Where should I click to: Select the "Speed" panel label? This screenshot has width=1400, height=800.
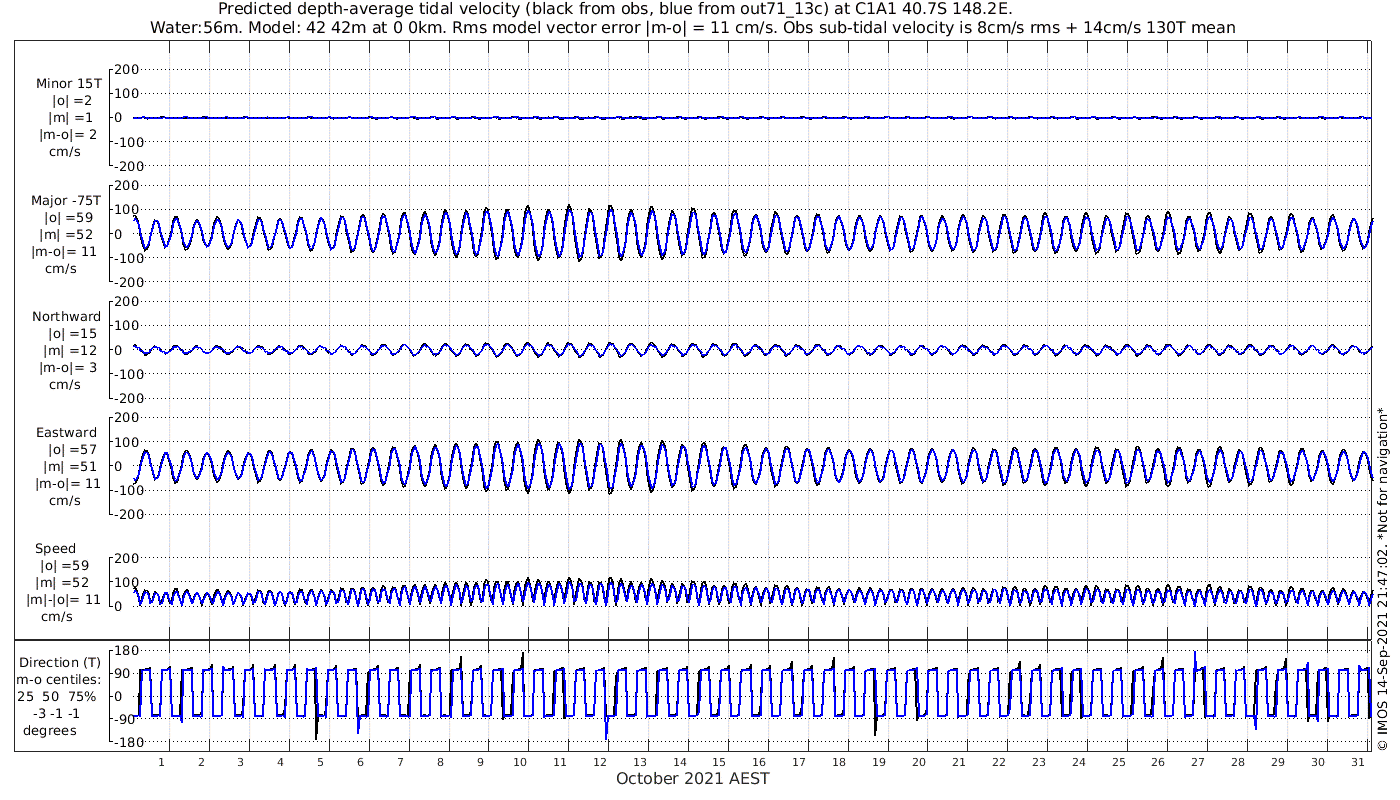click(x=55, y=549)
